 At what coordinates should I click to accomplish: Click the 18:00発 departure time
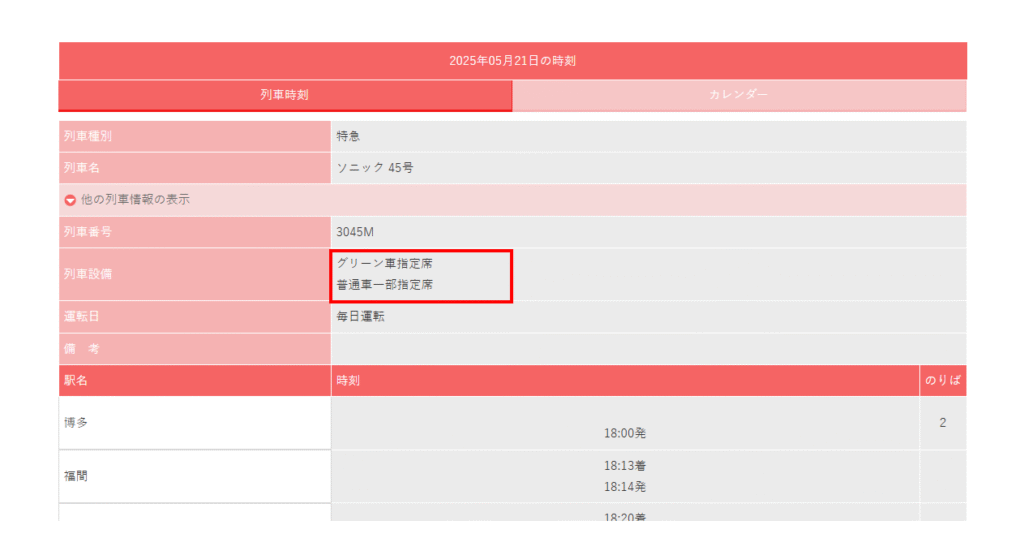click(x=624, y=434)
